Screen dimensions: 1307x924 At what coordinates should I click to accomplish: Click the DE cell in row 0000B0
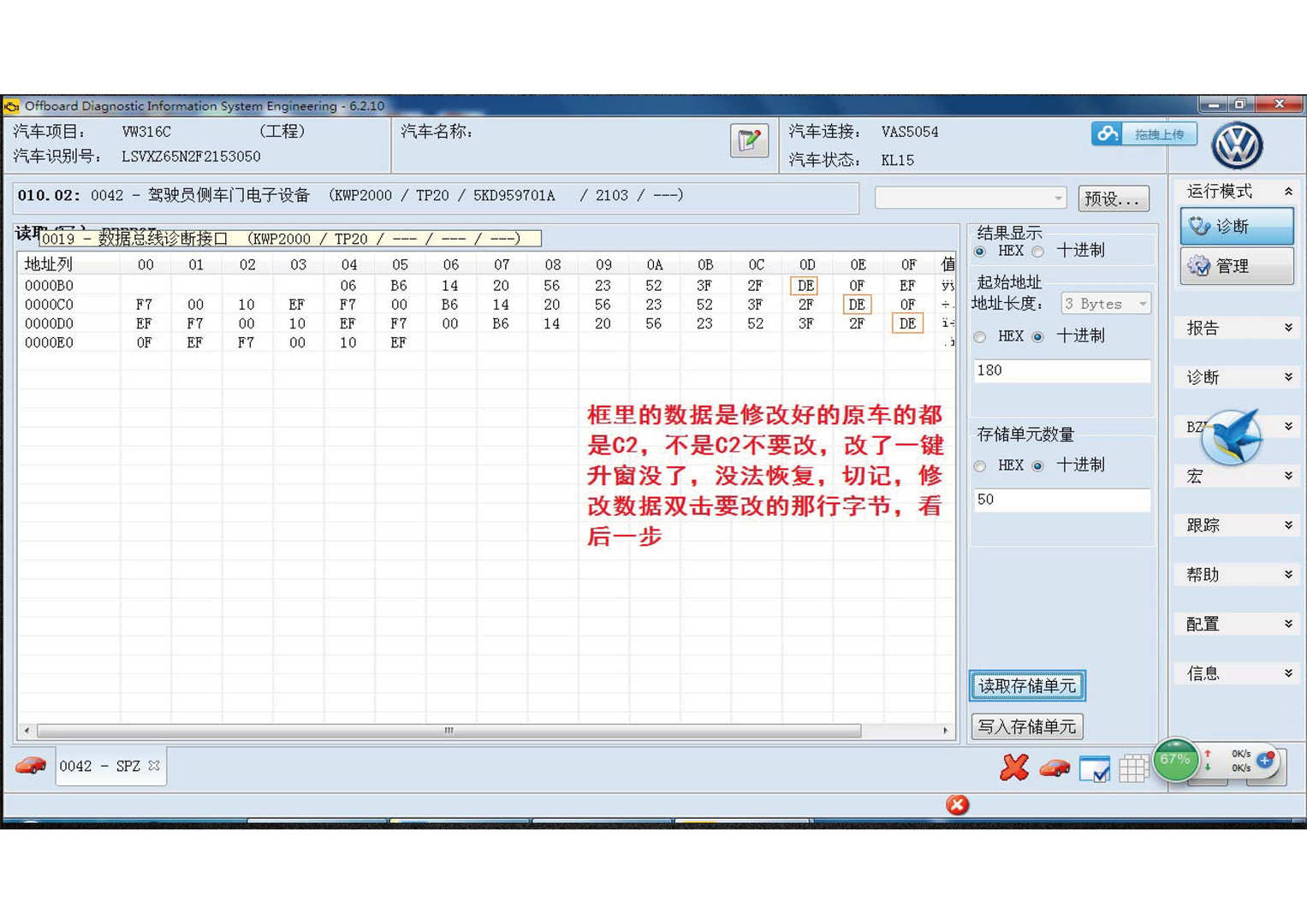pyautogui.click(x=805, y=286)
